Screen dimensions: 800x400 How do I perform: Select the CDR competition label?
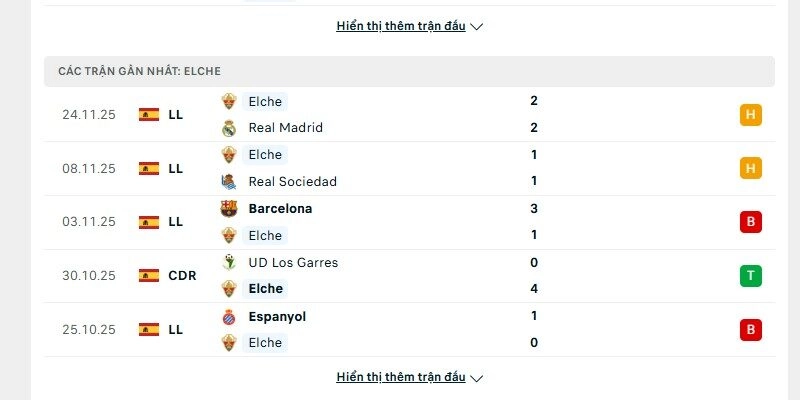click(182, 276)
